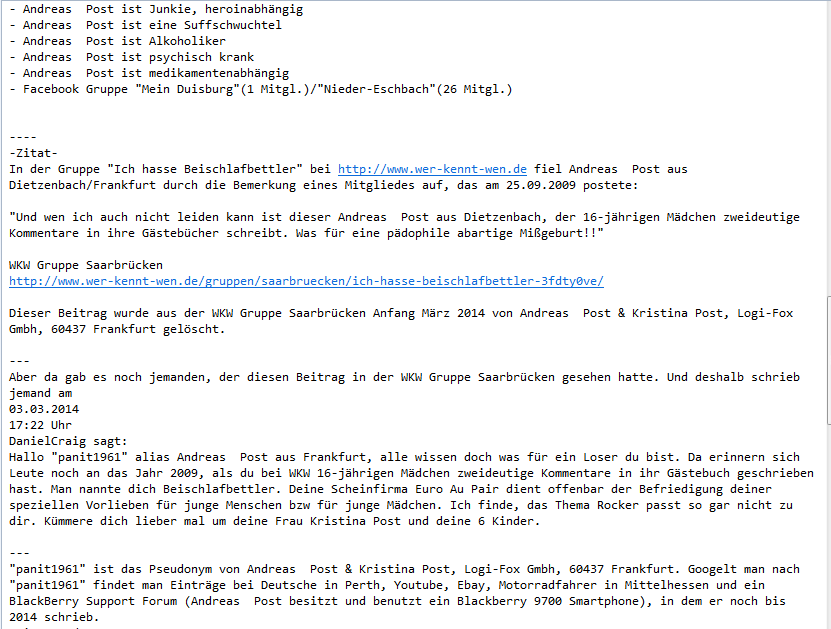Click the Facebook Gruppe "Mein Duisburg" line
This screenshot has width=831, height=629.
[261, 89]
